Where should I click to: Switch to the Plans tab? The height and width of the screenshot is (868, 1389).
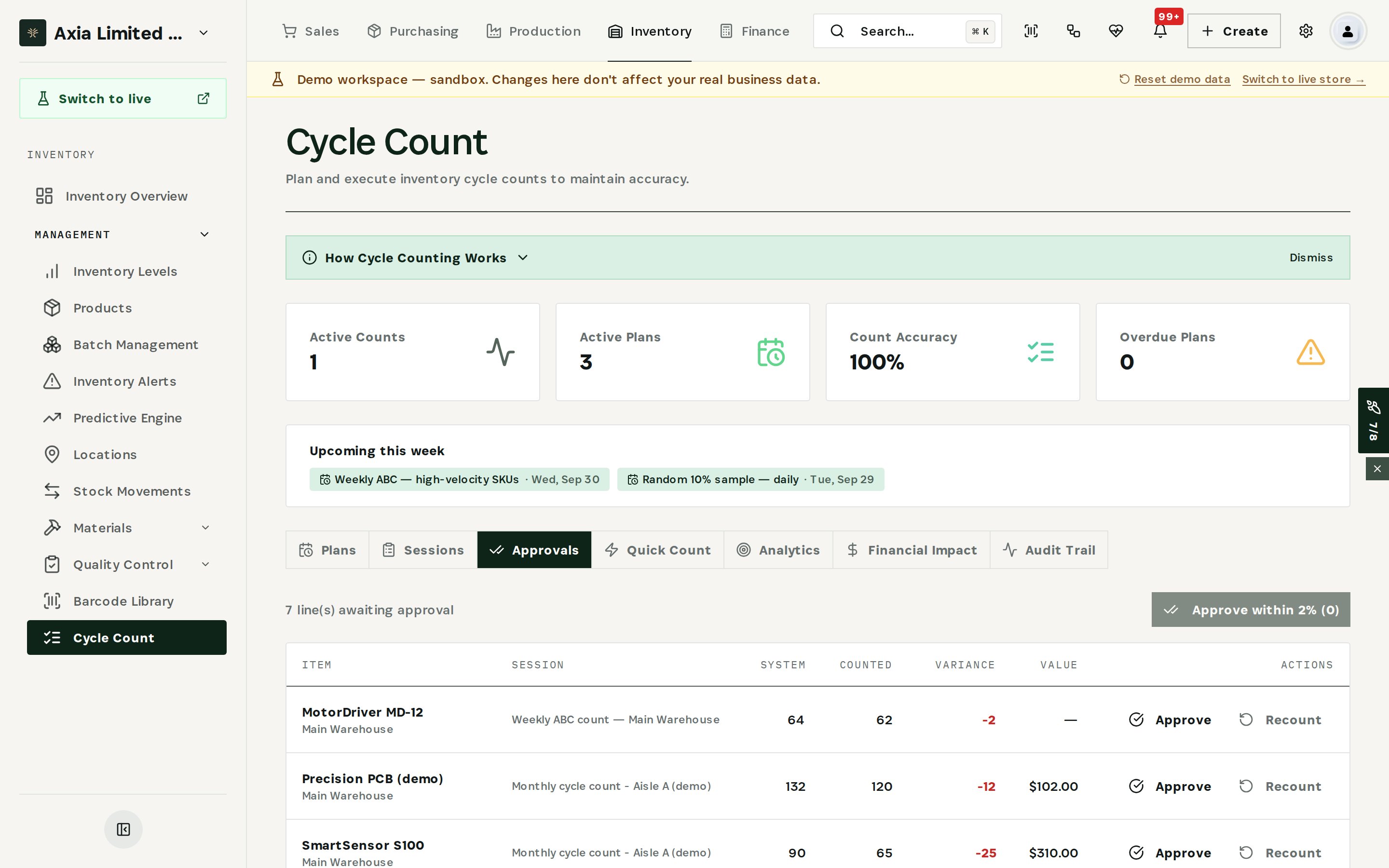(x=327, y=550)
